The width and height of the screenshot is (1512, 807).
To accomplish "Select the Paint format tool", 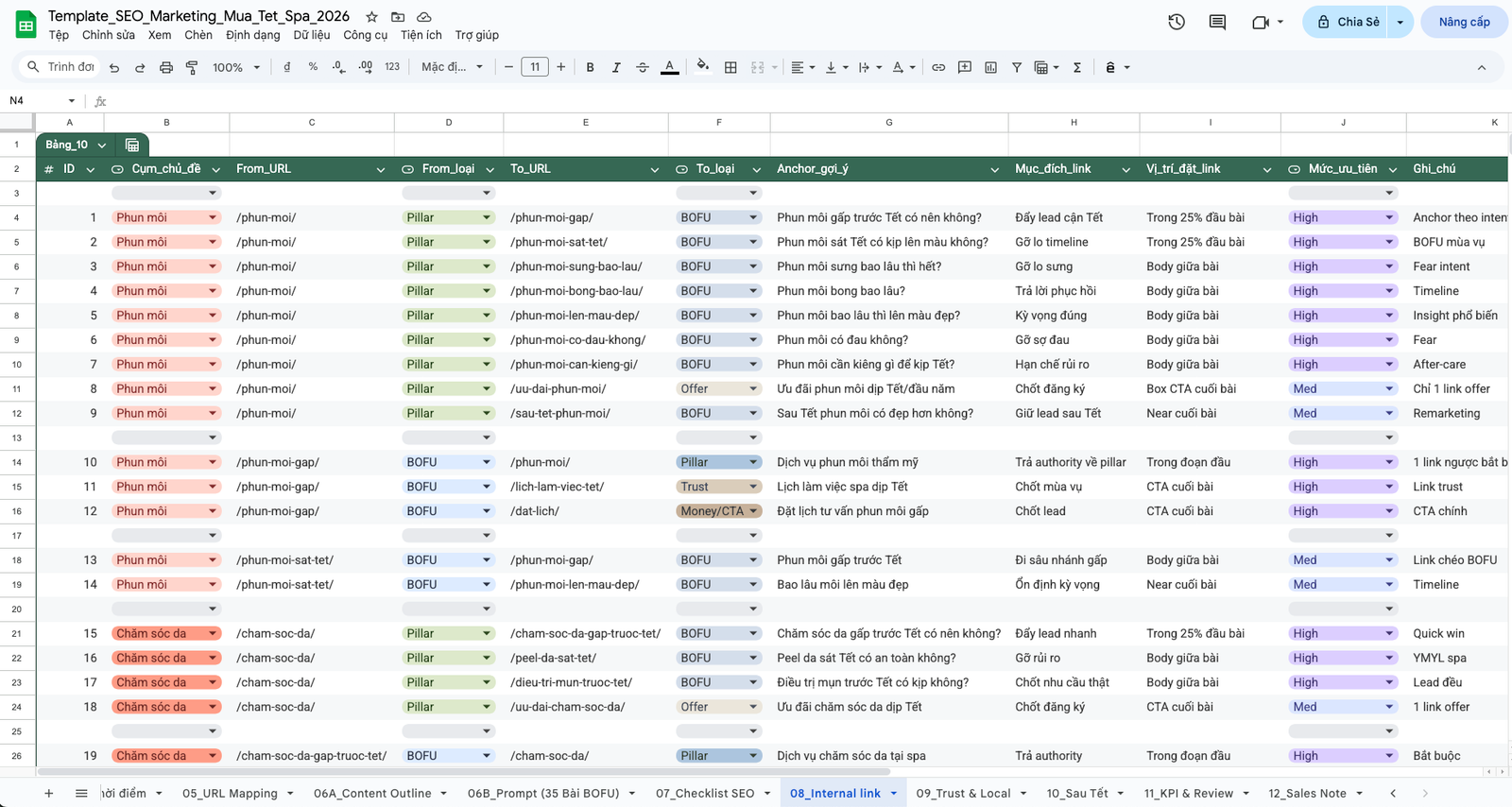I will click(192, 67).
